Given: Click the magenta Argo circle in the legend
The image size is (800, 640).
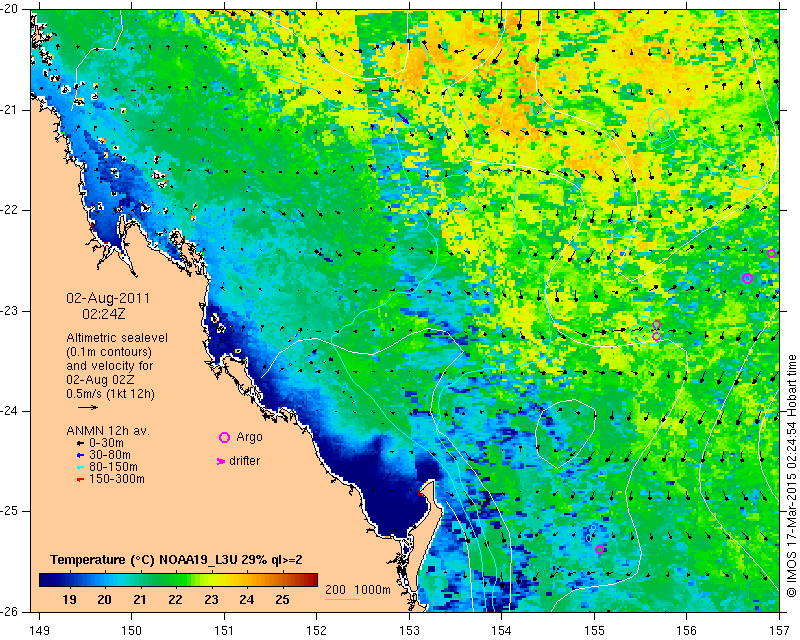Looking at the screenshot, I should click(x=224, y=437).
